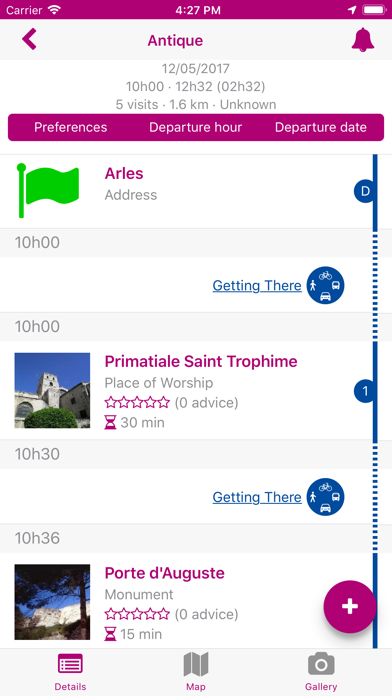Change the Departure date
Screen dimensions: 392x696
(321, 127)
